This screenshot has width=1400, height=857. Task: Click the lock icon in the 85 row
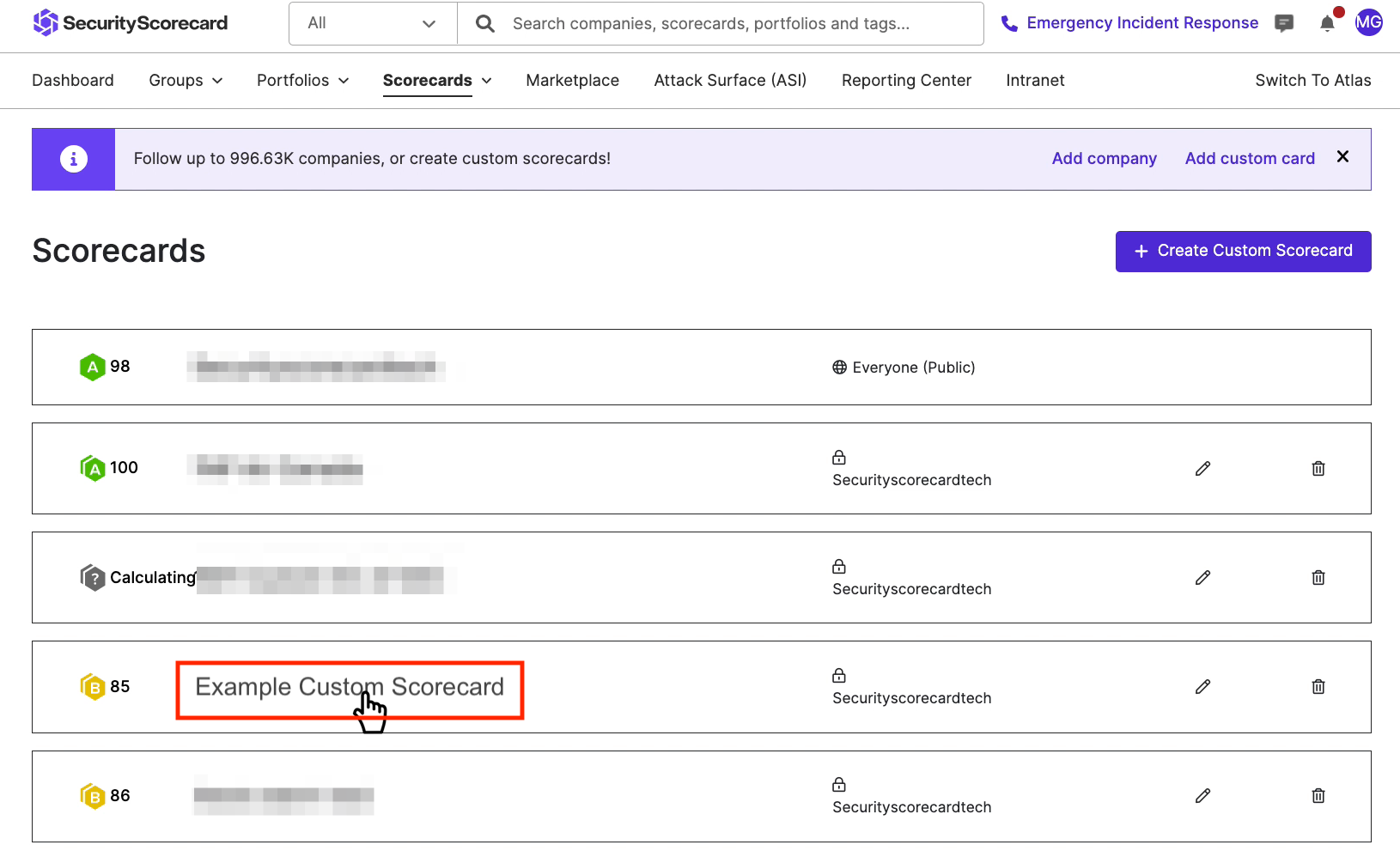tap(839, 675)
